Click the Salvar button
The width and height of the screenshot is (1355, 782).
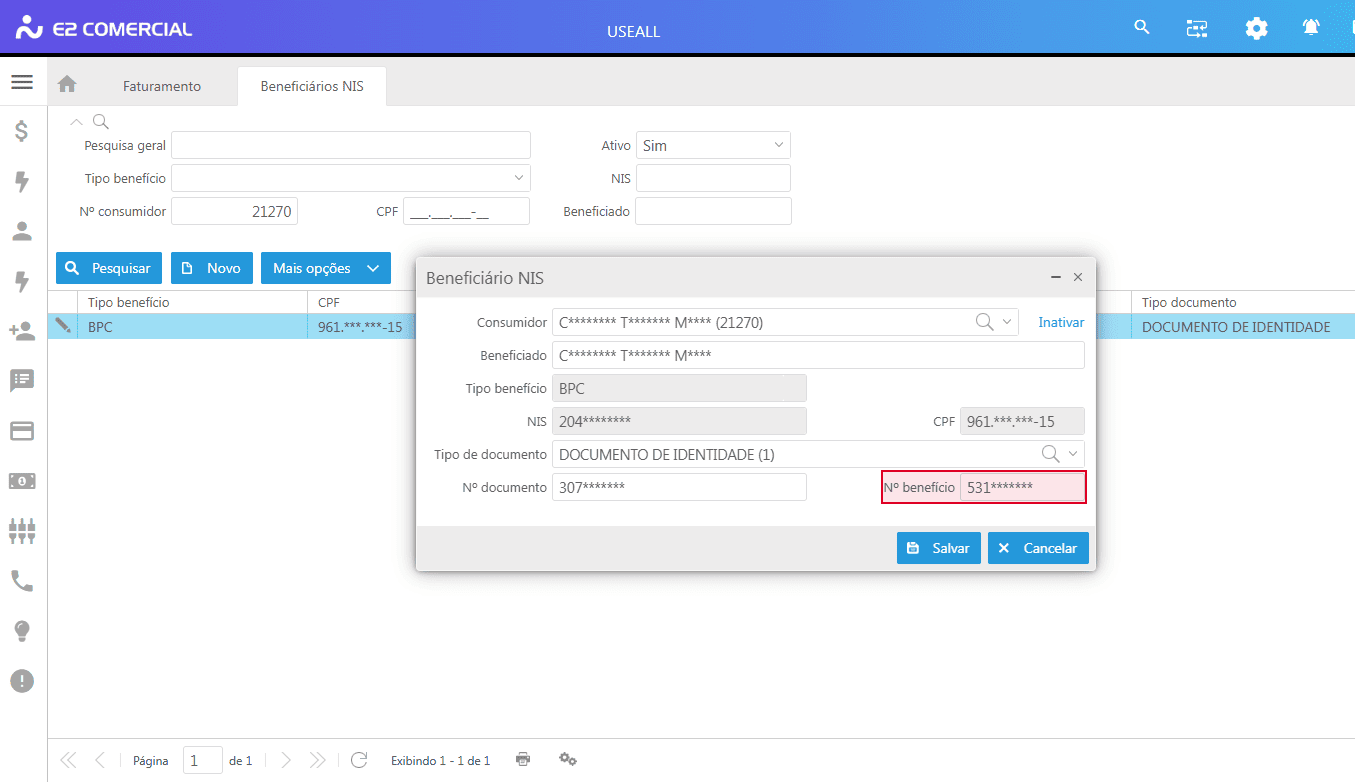coord(938,548)
